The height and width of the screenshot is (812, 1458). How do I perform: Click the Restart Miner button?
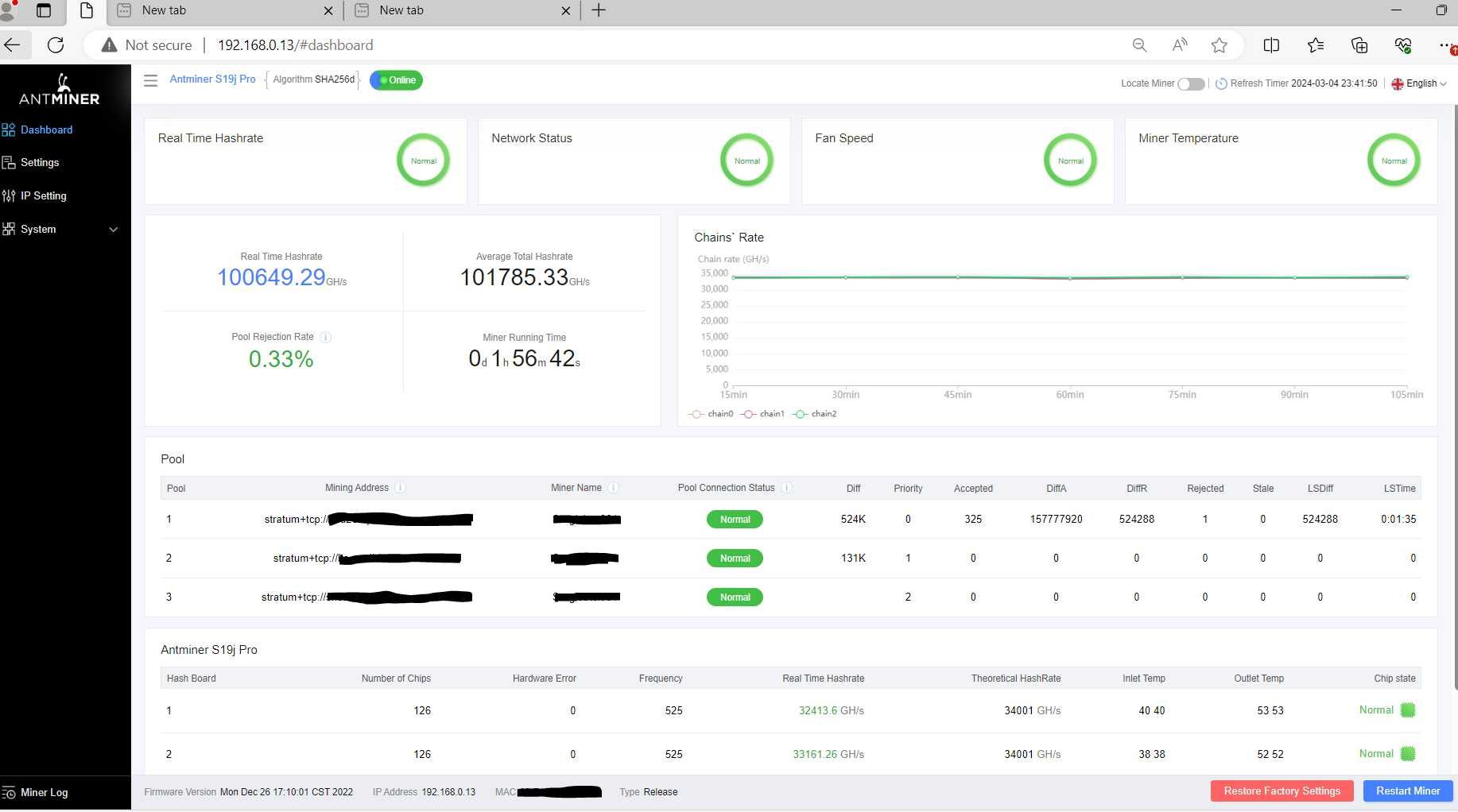(1408, 791)
